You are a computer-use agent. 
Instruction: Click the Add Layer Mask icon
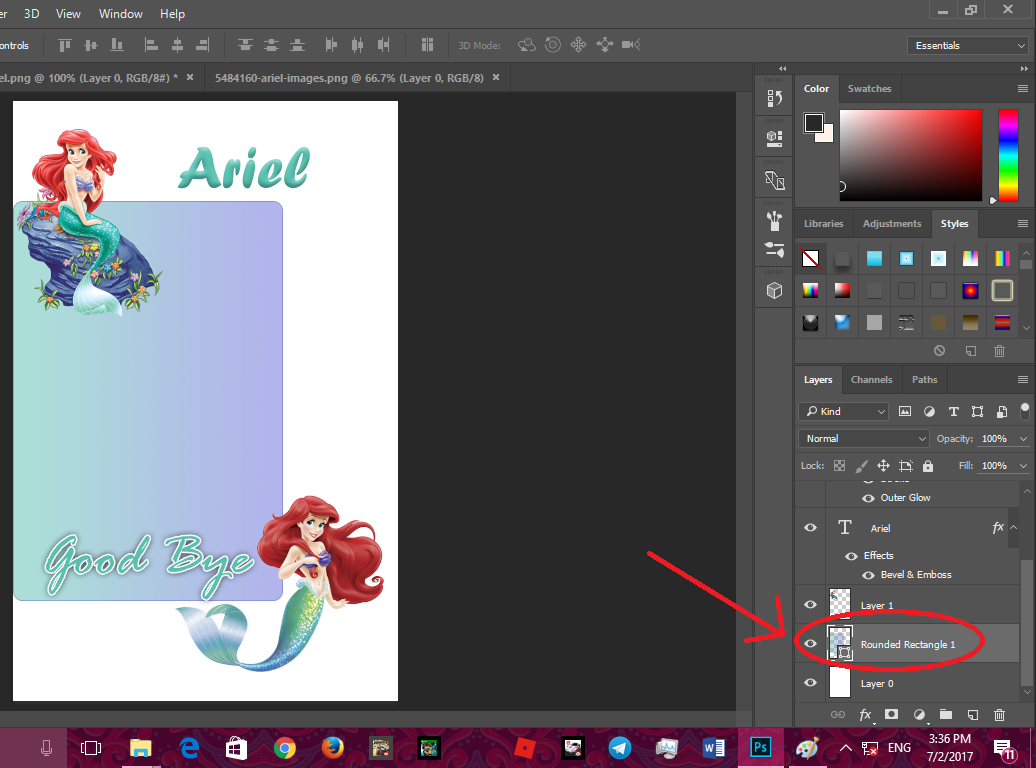tap(891, 714)
